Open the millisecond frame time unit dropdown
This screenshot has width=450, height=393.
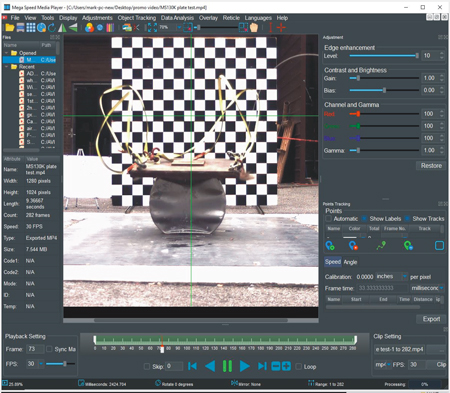tap(441, 288)
